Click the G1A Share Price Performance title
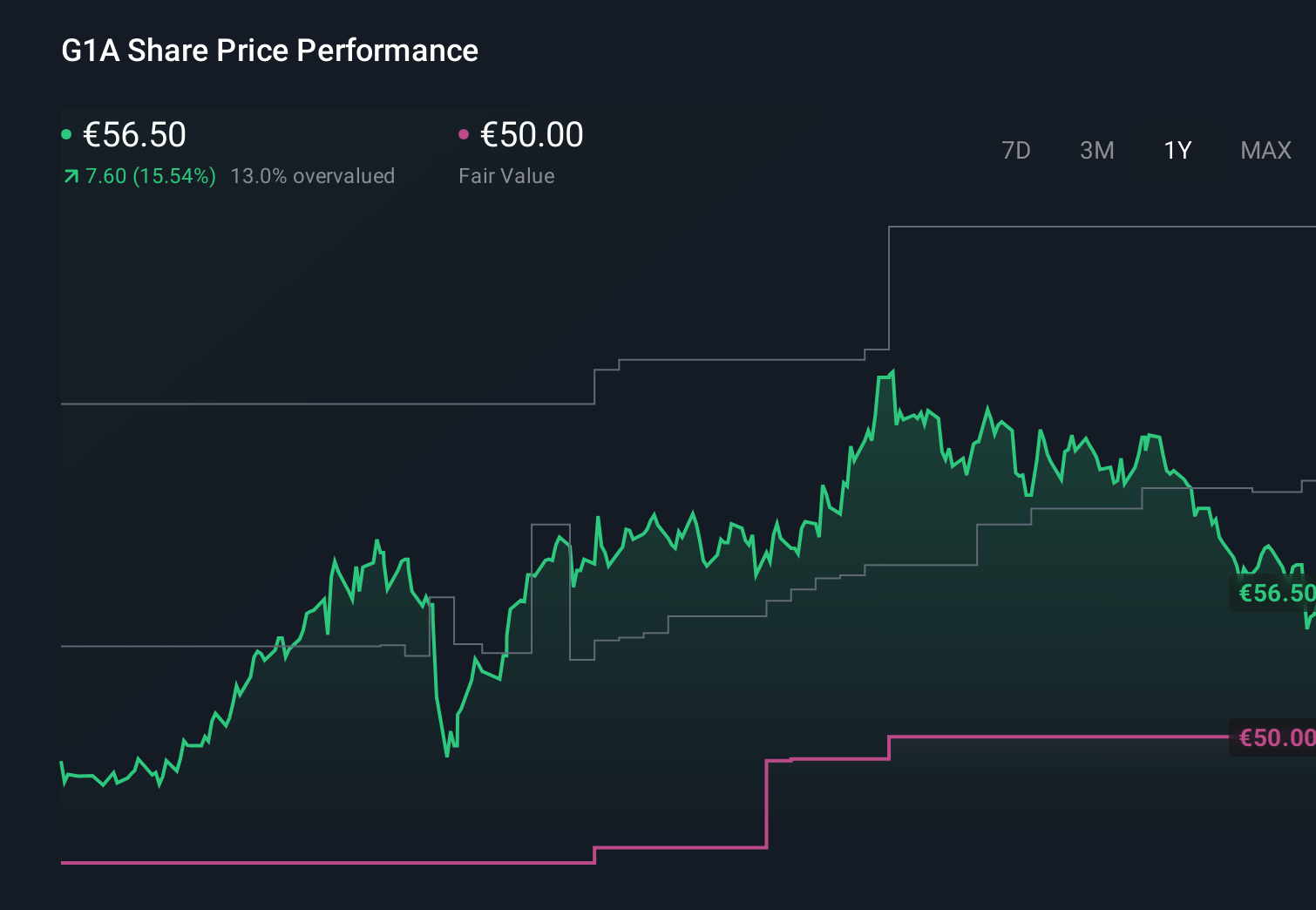Screen dimensions: 1316x910 tap(269, 51)
